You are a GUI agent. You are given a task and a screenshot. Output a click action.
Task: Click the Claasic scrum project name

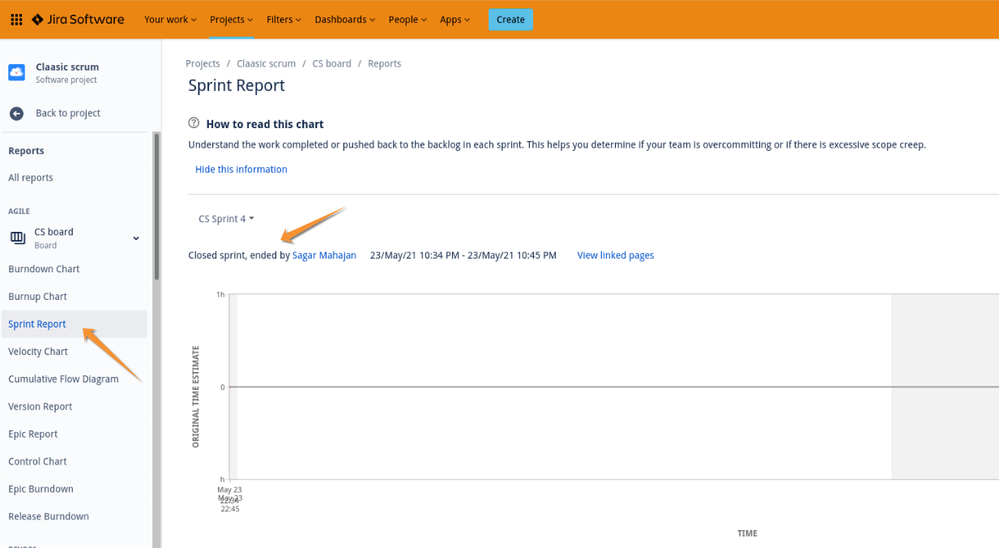point(67,67)
